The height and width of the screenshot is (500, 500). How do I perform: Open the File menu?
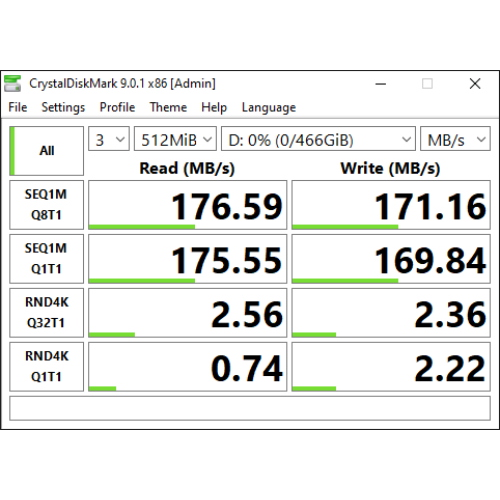point(18,107)
